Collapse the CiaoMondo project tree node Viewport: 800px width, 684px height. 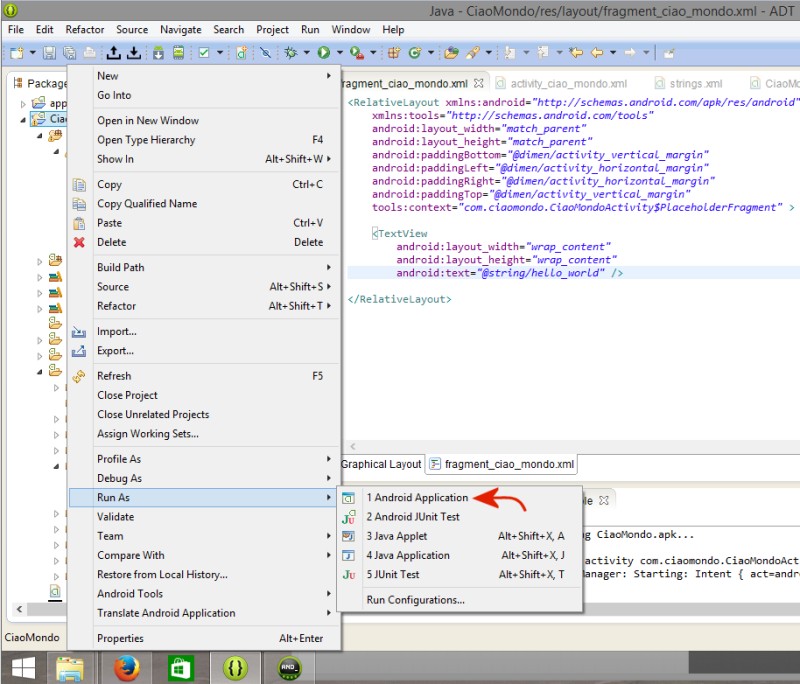[x=23, y=120]
